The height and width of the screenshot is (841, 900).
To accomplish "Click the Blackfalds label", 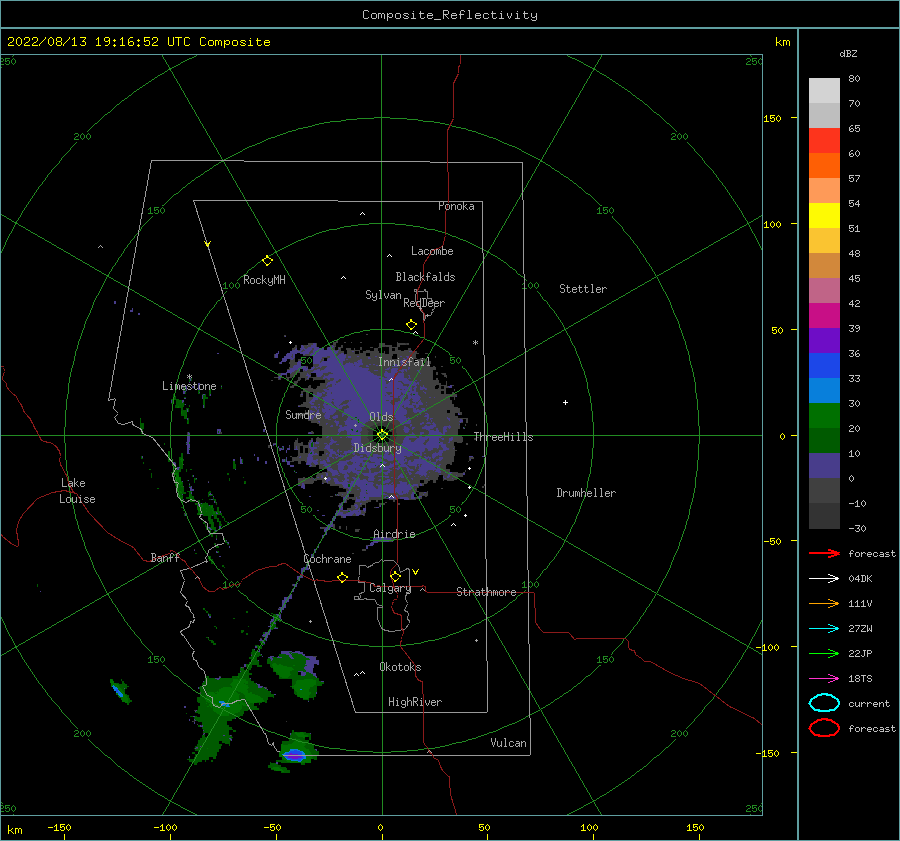I will coord(425,277).
